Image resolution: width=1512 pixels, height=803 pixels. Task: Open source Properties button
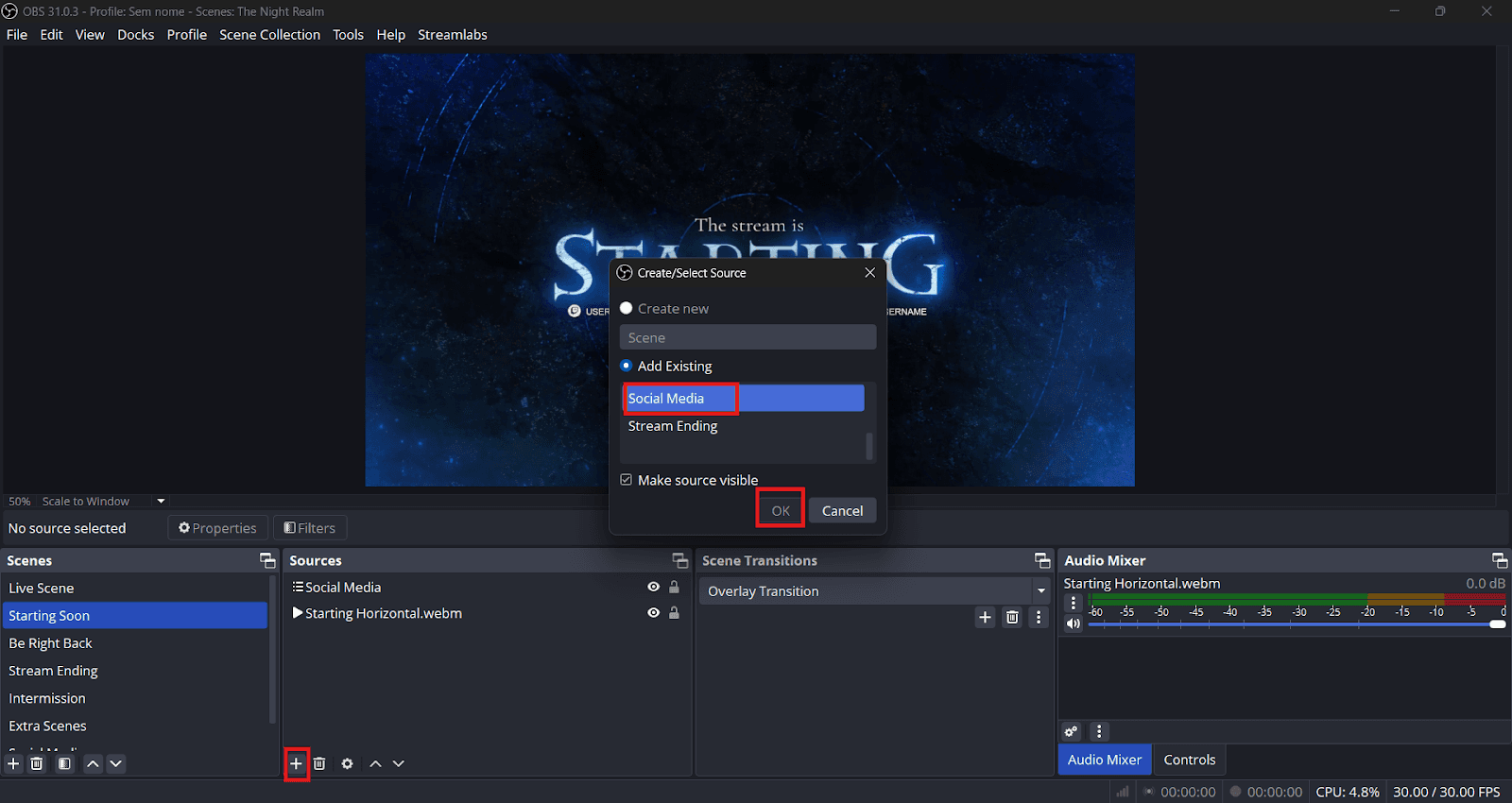[217, 528]
